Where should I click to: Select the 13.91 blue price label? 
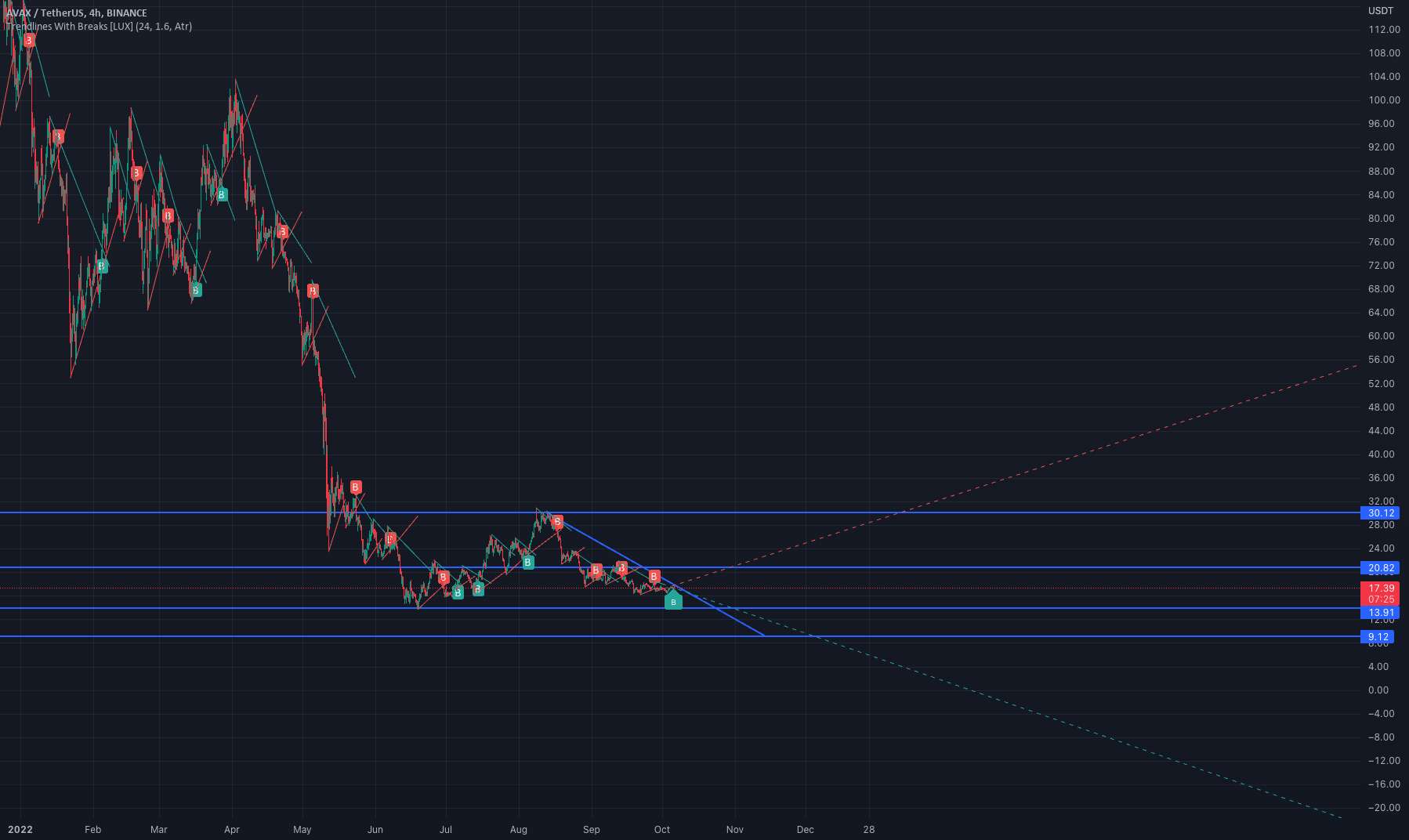(1380, 613)
